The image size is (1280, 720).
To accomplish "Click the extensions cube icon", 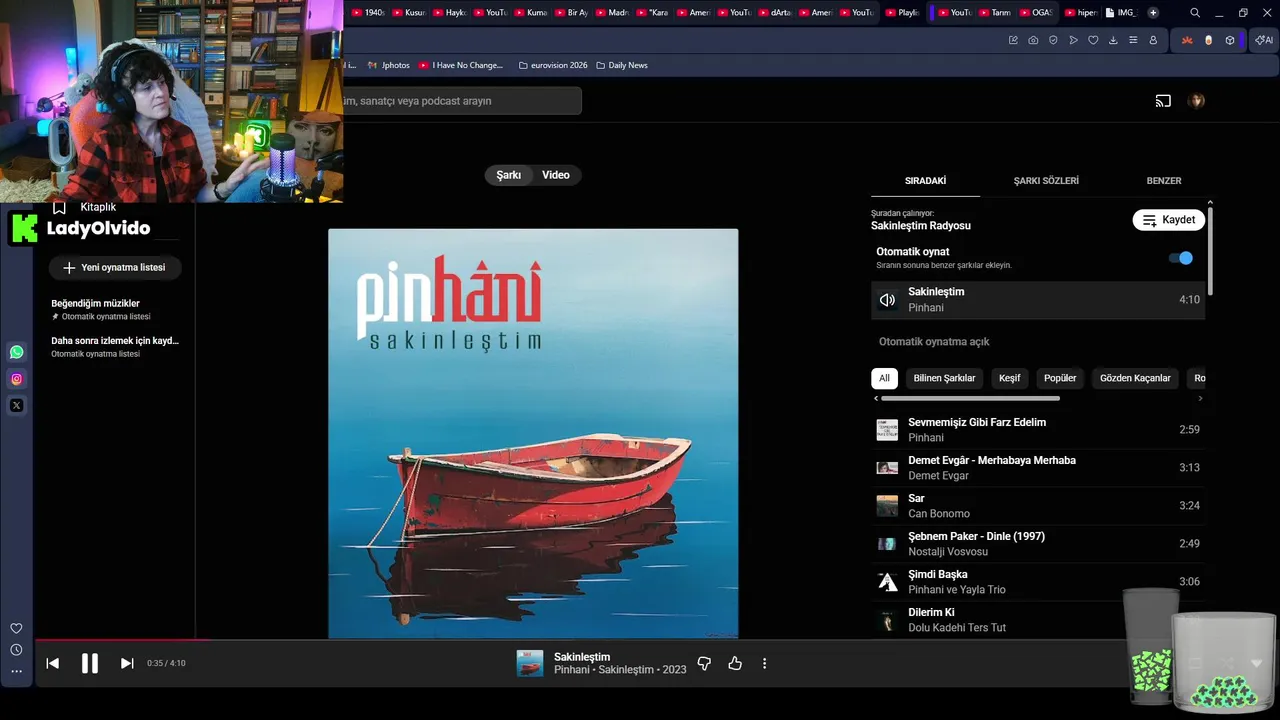I will (x=1230, y=40).
